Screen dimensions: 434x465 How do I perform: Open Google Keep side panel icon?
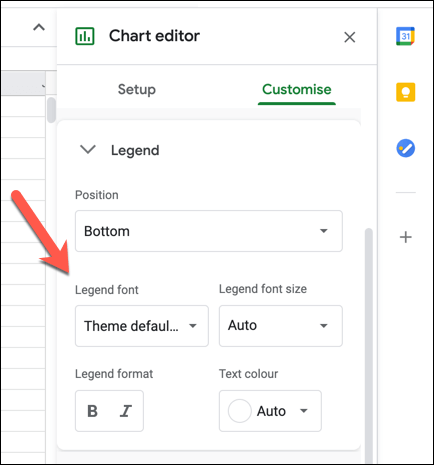pos(405,92)
